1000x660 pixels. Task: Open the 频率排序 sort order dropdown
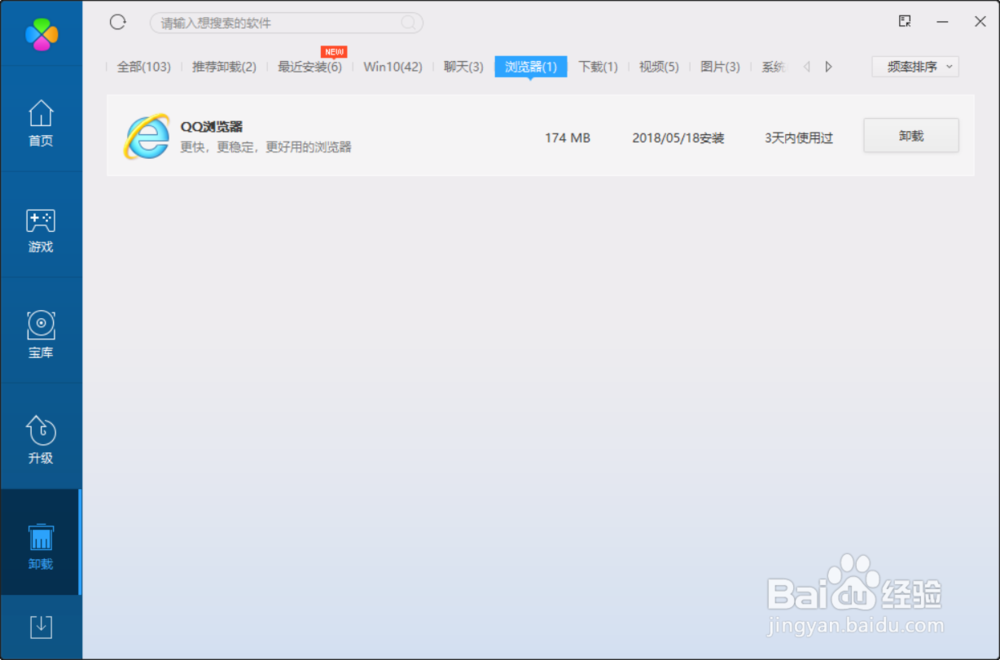[913, 66]
